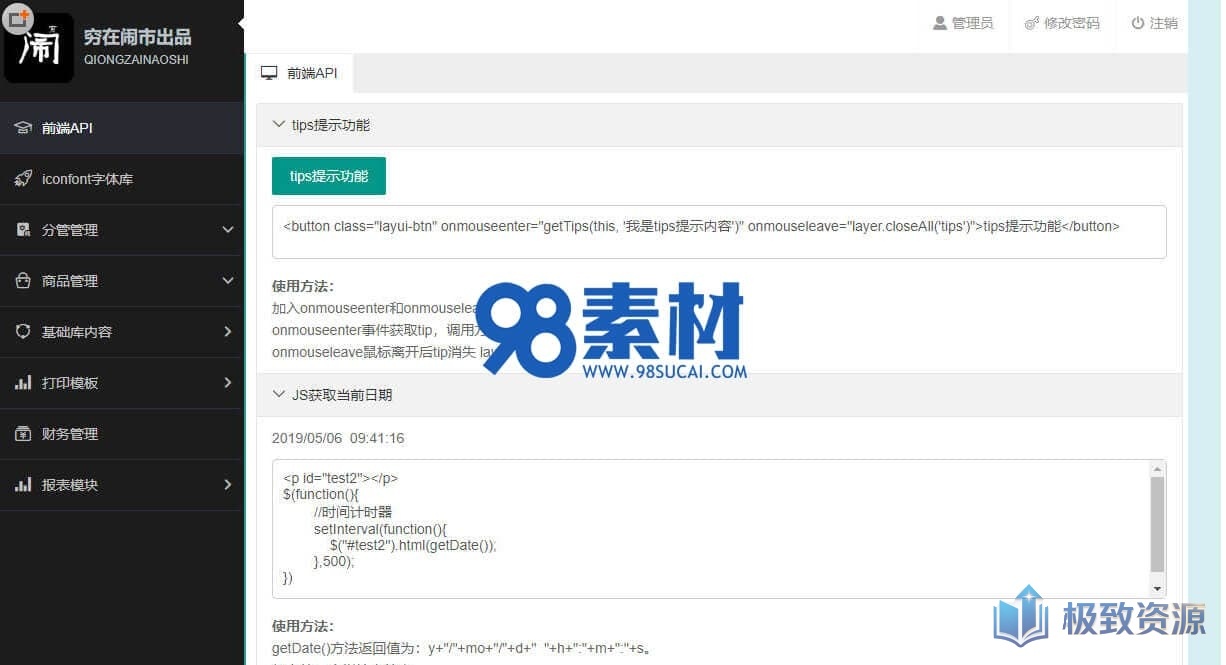This screenshot has height=665, width=1226.
Task: Click the monitor icon in the 前端API tab
Action: (x=269, y=73)
